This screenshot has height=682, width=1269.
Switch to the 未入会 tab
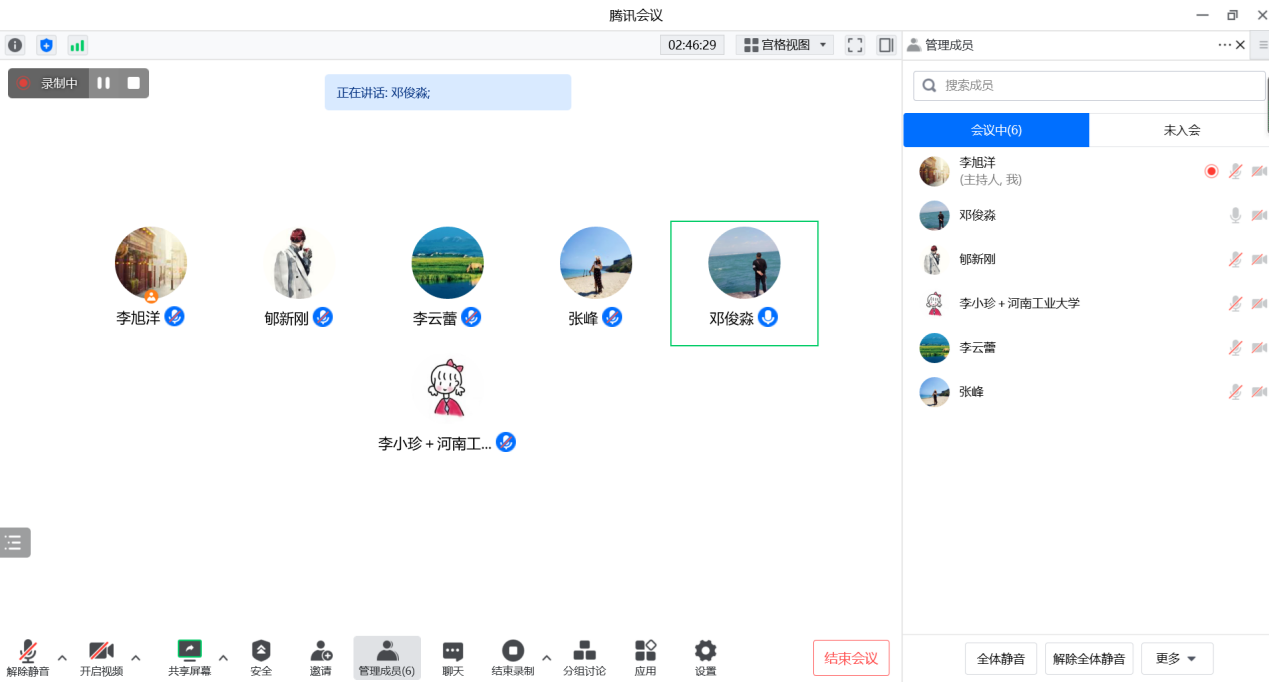(1181, 130)
